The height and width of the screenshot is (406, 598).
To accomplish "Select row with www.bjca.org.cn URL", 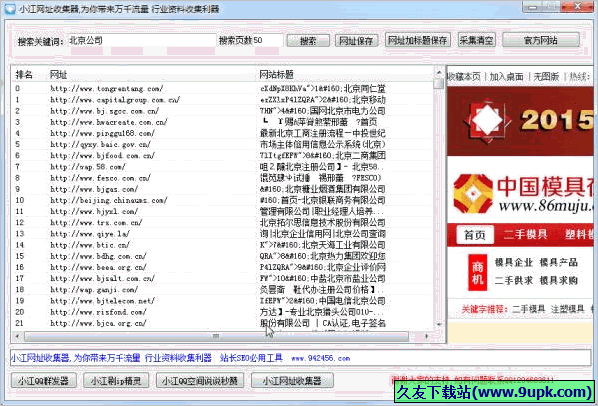I will pyautogui.click(x=223, y=323).
